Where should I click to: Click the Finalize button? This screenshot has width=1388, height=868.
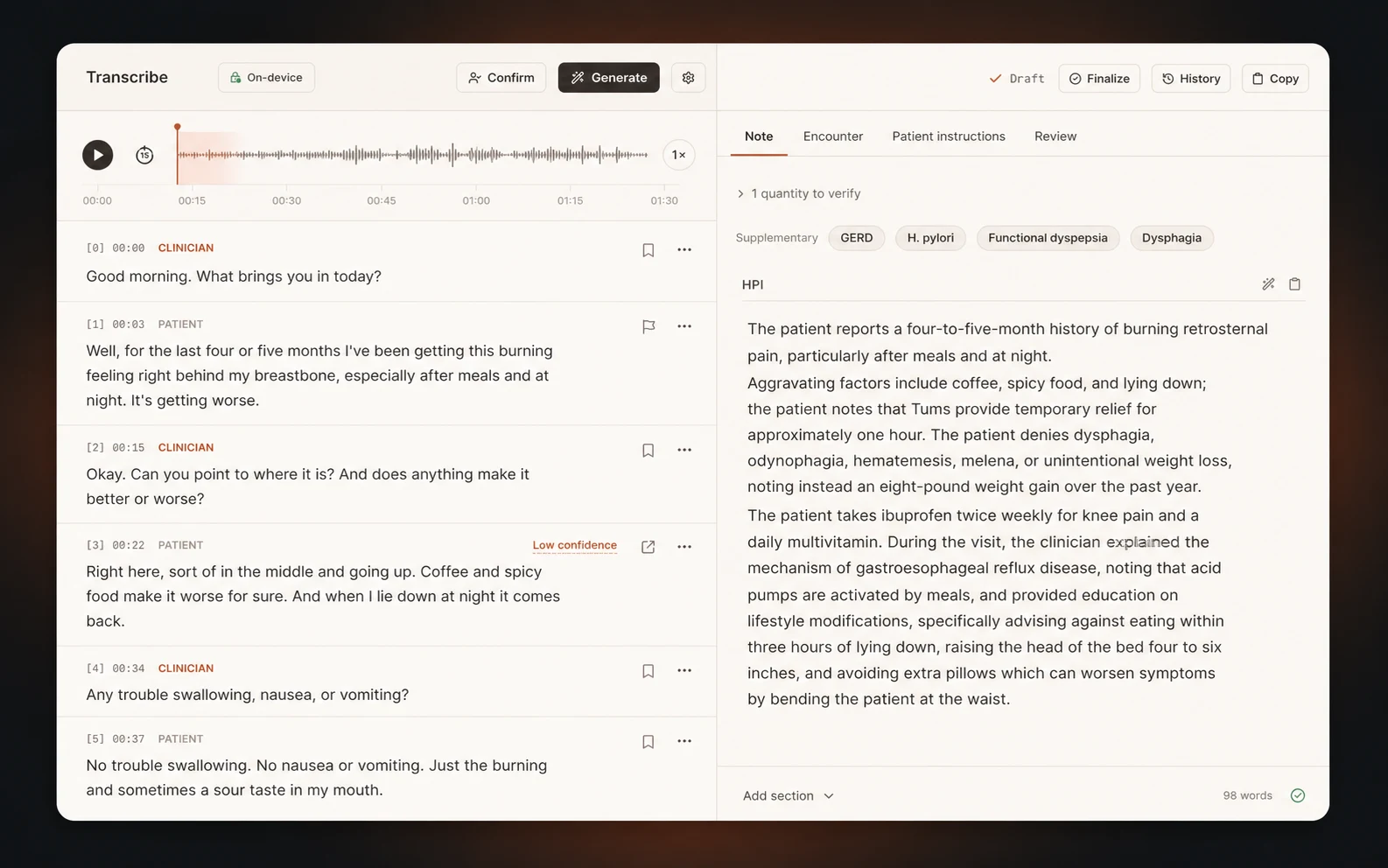pos(1099,79)
